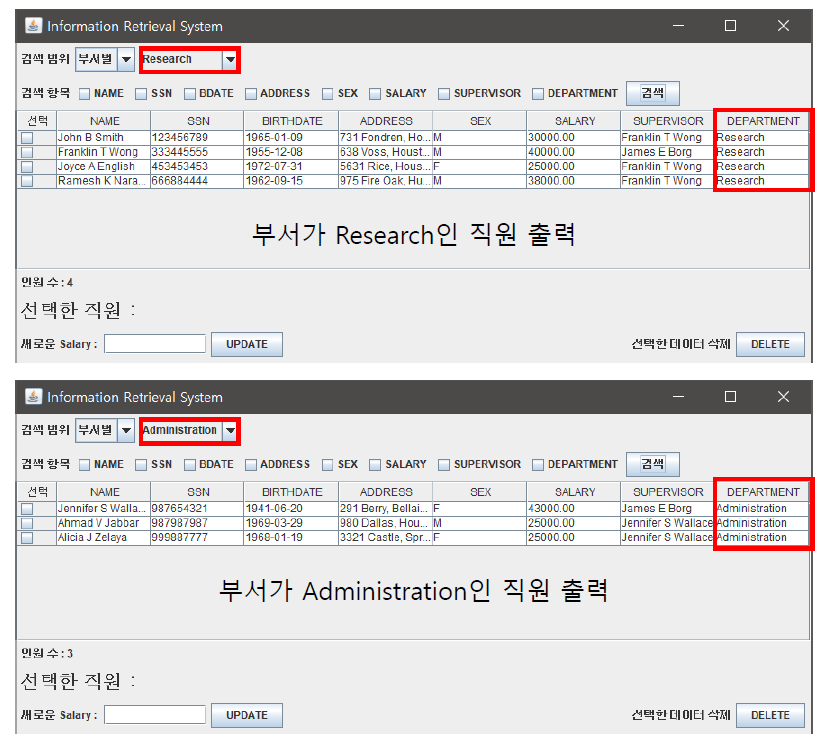Image resolution: width=826 pixels, height=745 pixels.
Task: Select row checkbox for John B Smith
Action: point(27,138)
